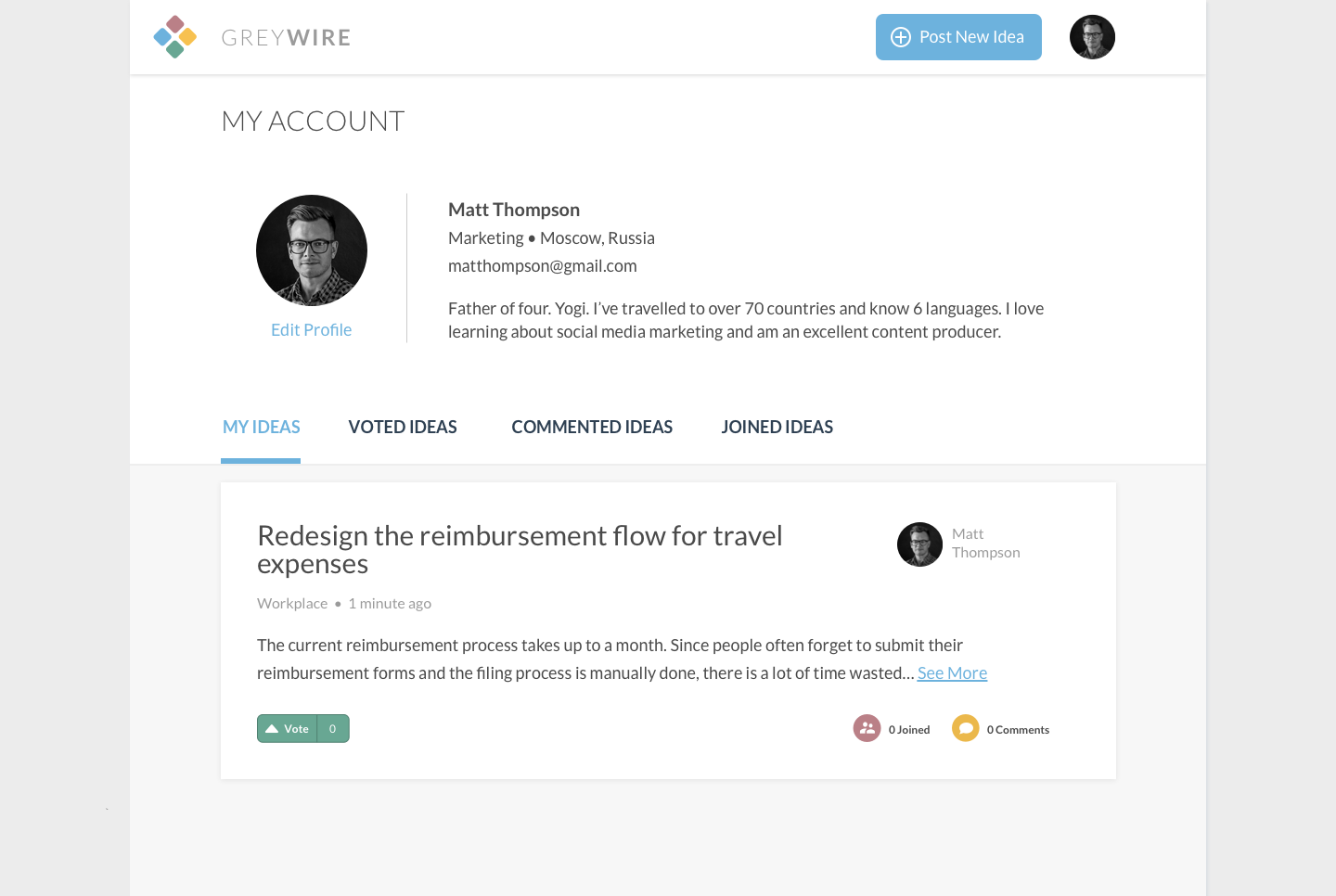Click the Greywire diamond logo icon
1336x896 pixels.
point(174,37)
